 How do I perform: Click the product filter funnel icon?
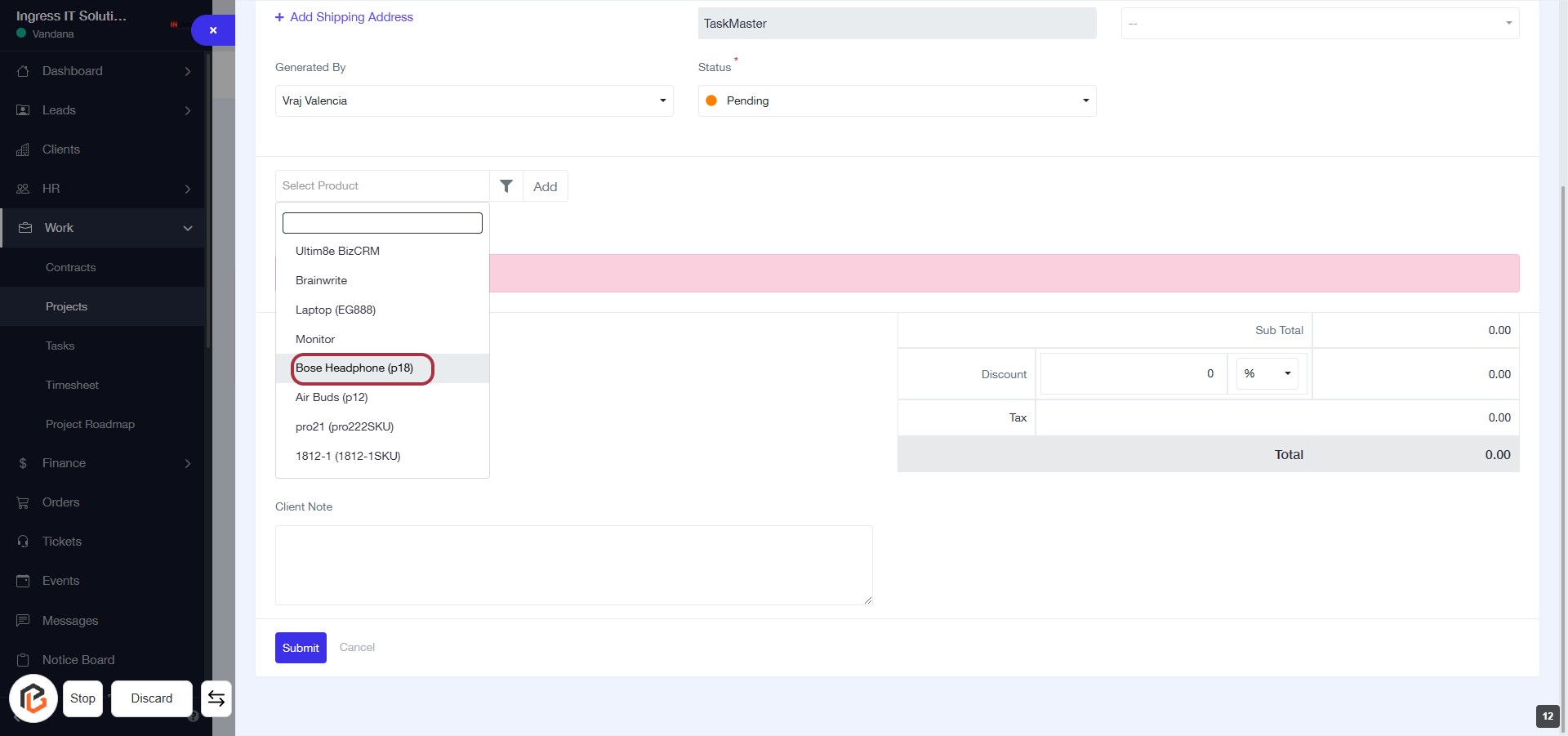506,186
